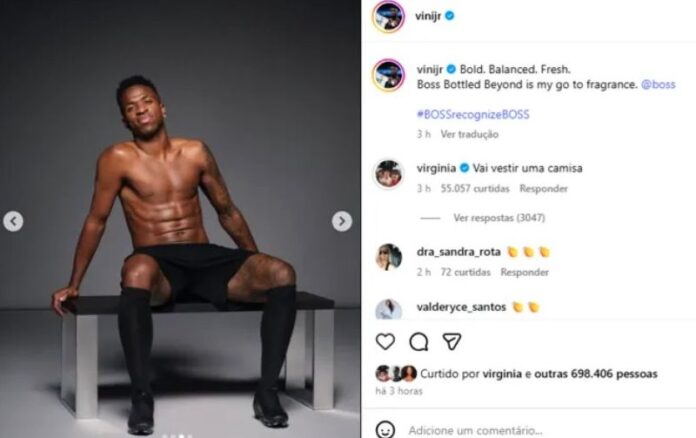Open valderyce_santos username link

coord(461,307)
